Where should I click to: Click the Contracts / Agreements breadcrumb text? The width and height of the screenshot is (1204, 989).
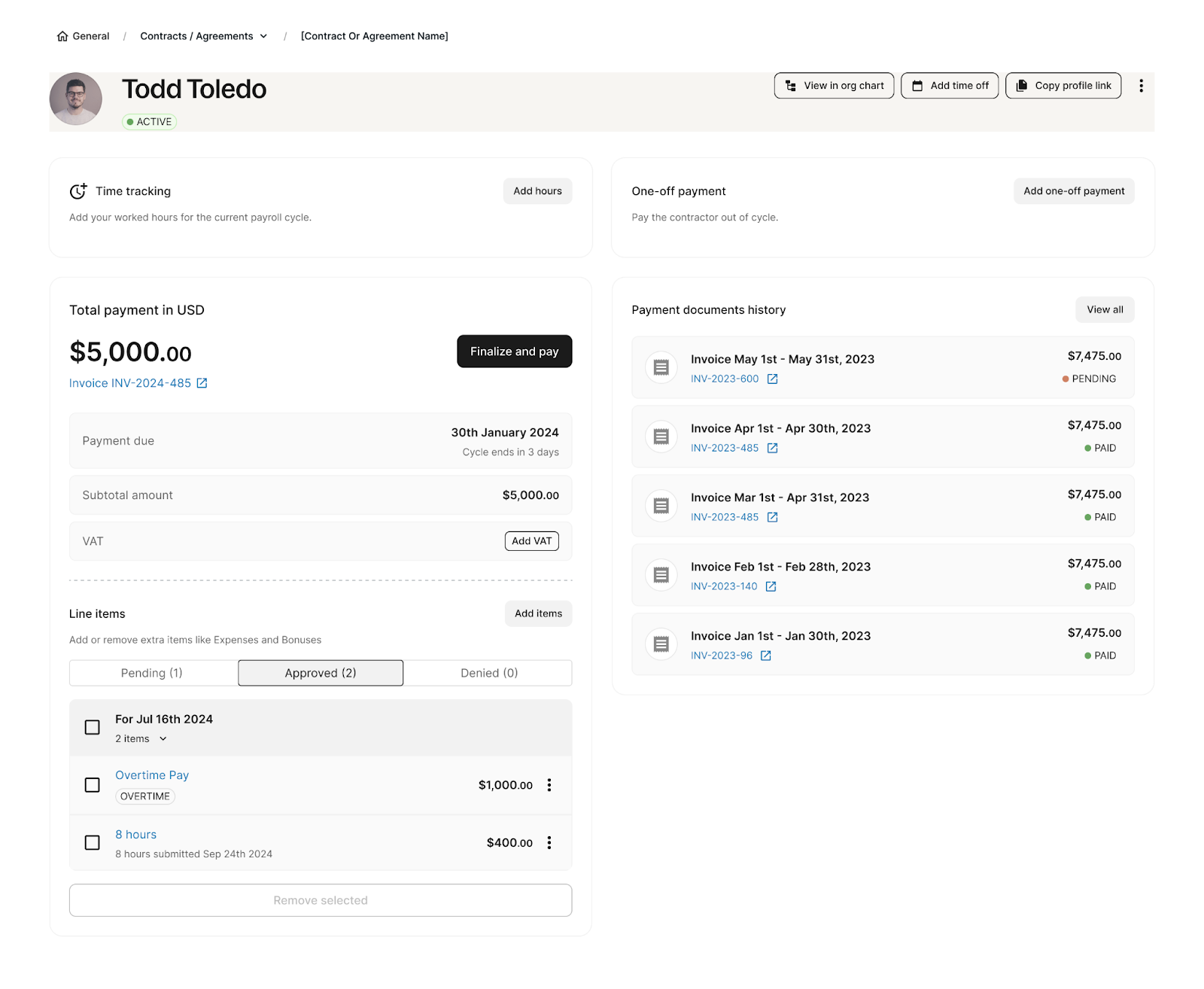click(x=196, y=36)
